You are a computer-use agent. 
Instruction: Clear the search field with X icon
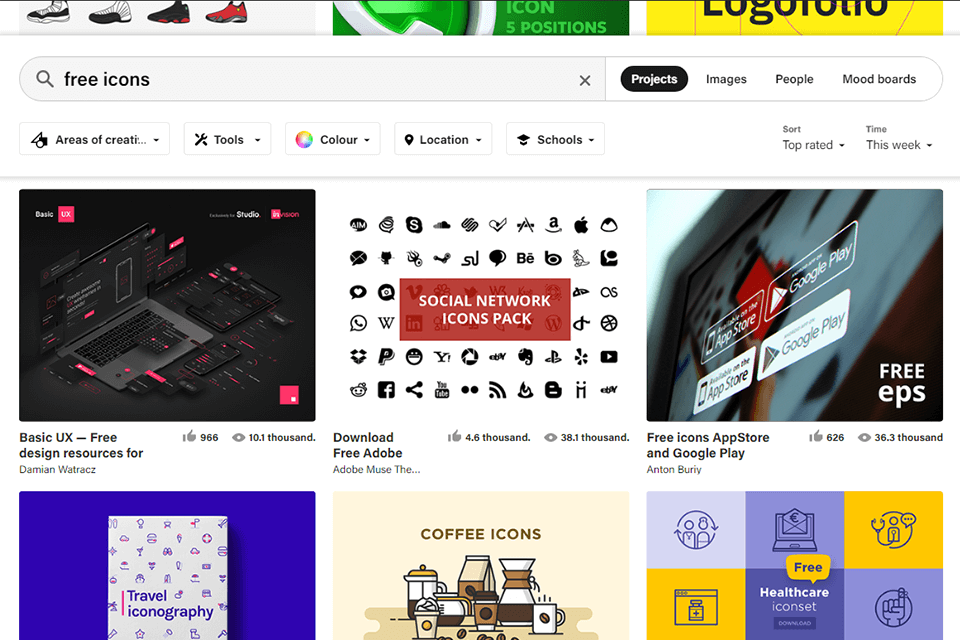[x=585, y=80]
